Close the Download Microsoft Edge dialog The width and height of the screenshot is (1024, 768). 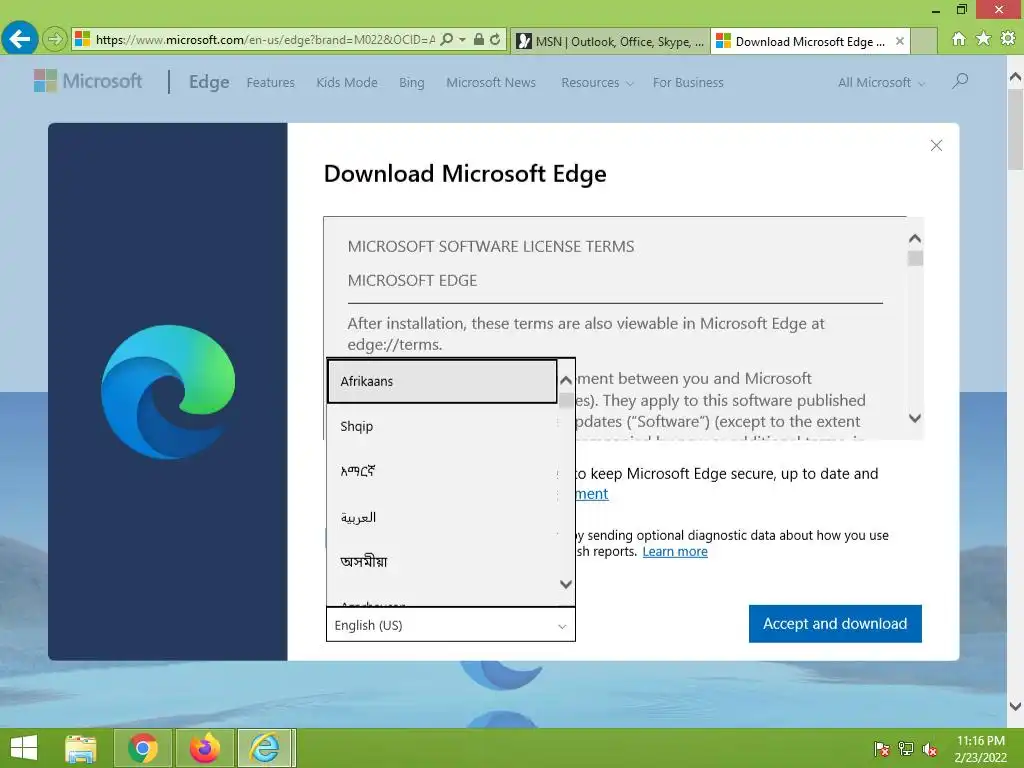pyautogui.click(x=936, y=146)
